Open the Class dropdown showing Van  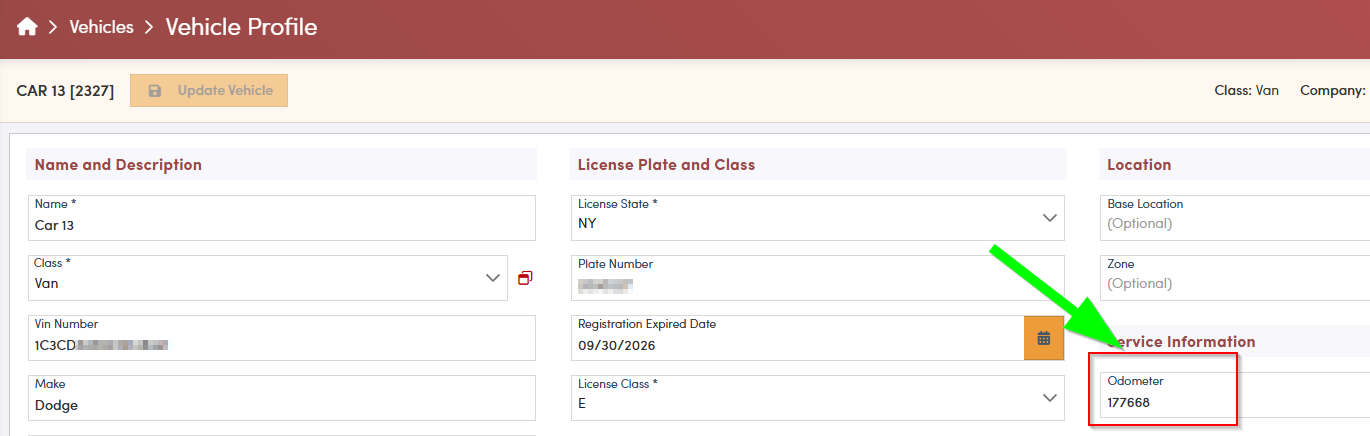pyautogui.click(x=492, y=278)
